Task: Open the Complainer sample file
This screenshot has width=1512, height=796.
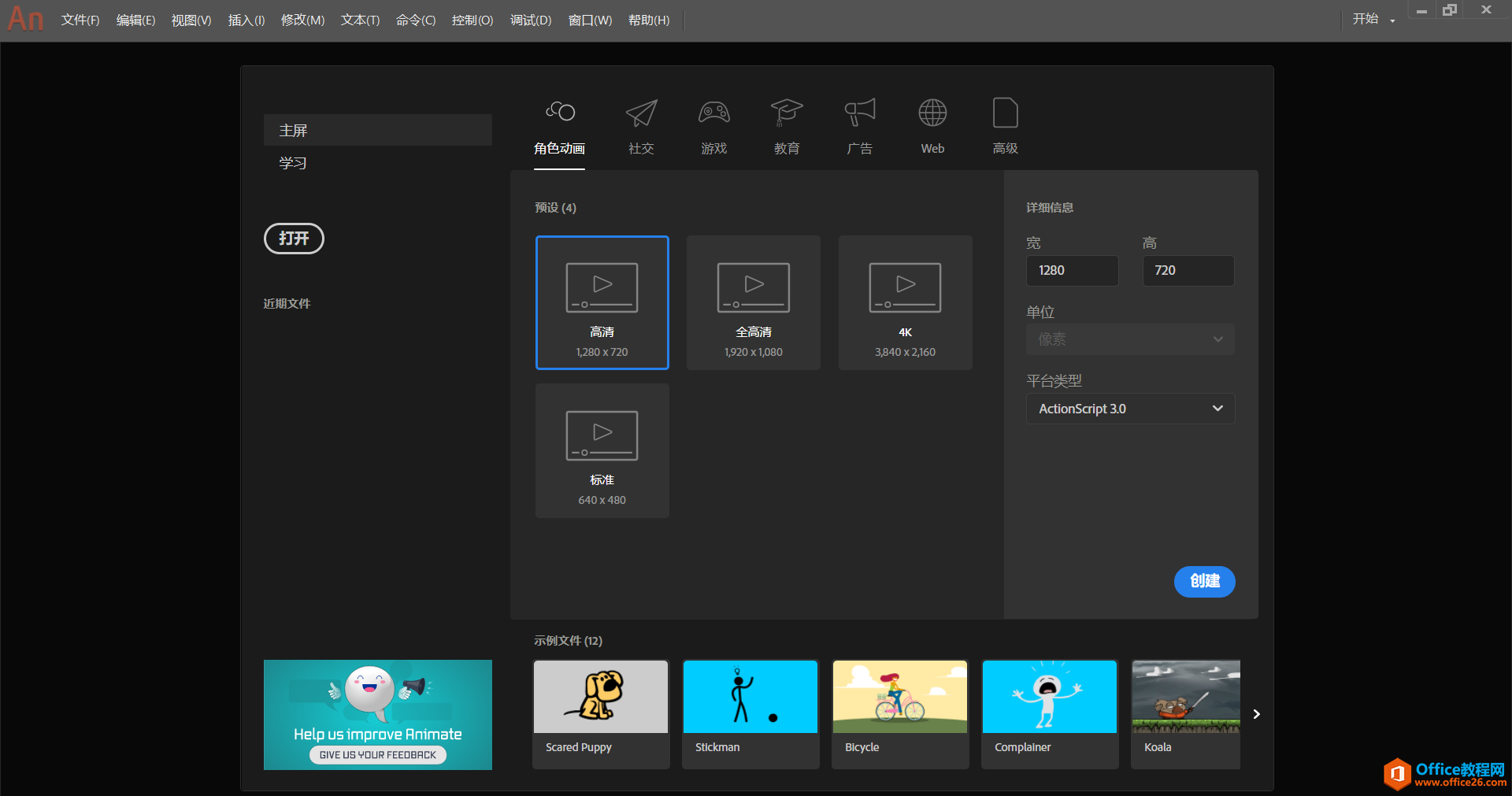Action: click(1050, 714)
